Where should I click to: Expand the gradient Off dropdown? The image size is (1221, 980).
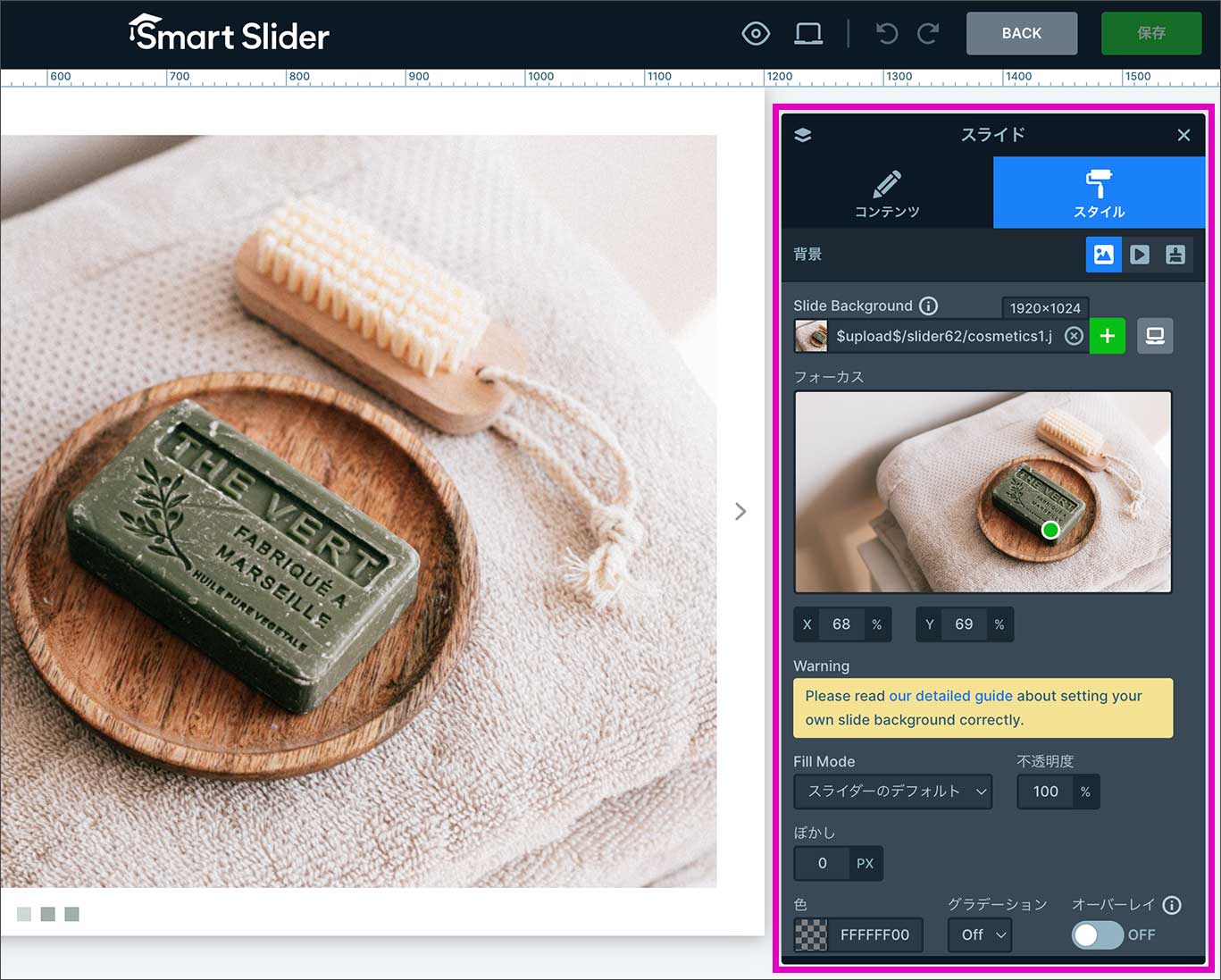[980, 934]
